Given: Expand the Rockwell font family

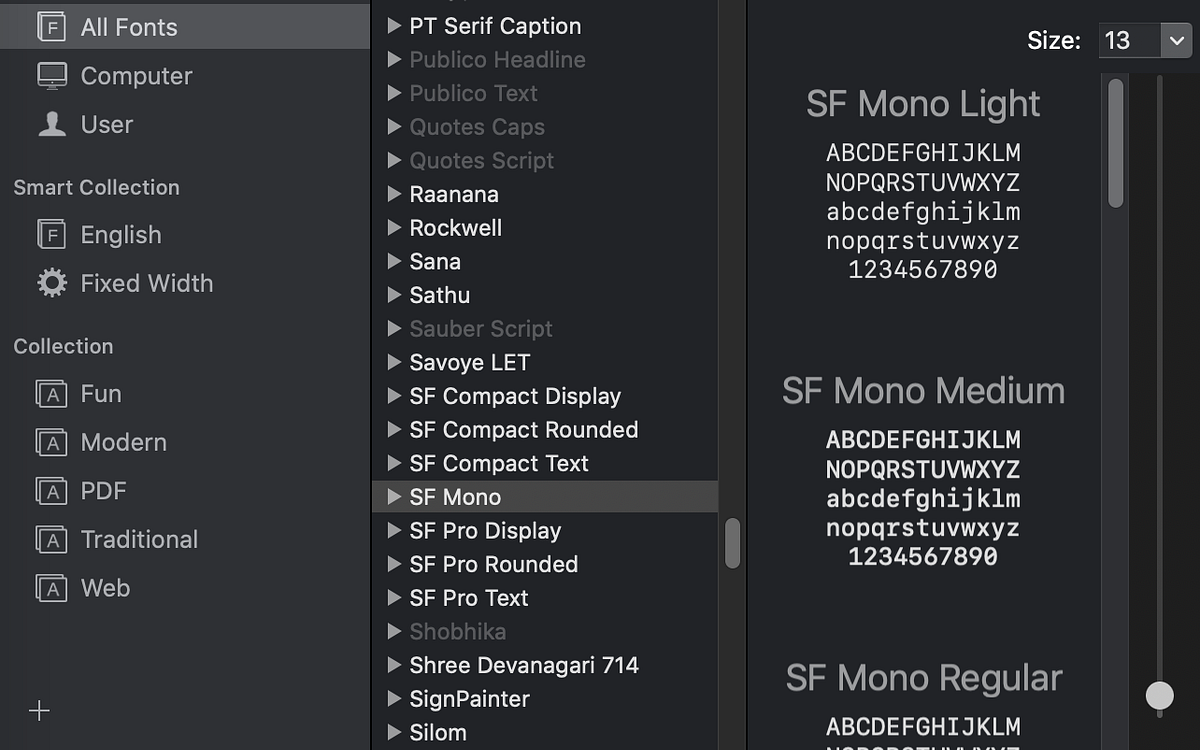Looking at the screenshot, I should [x=393, y=228].
